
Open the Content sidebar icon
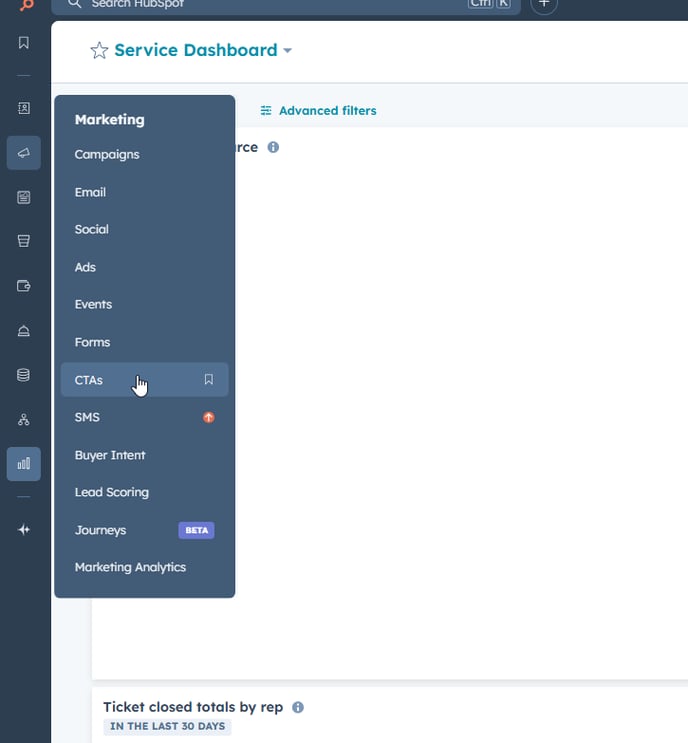(x=24, y=197)
